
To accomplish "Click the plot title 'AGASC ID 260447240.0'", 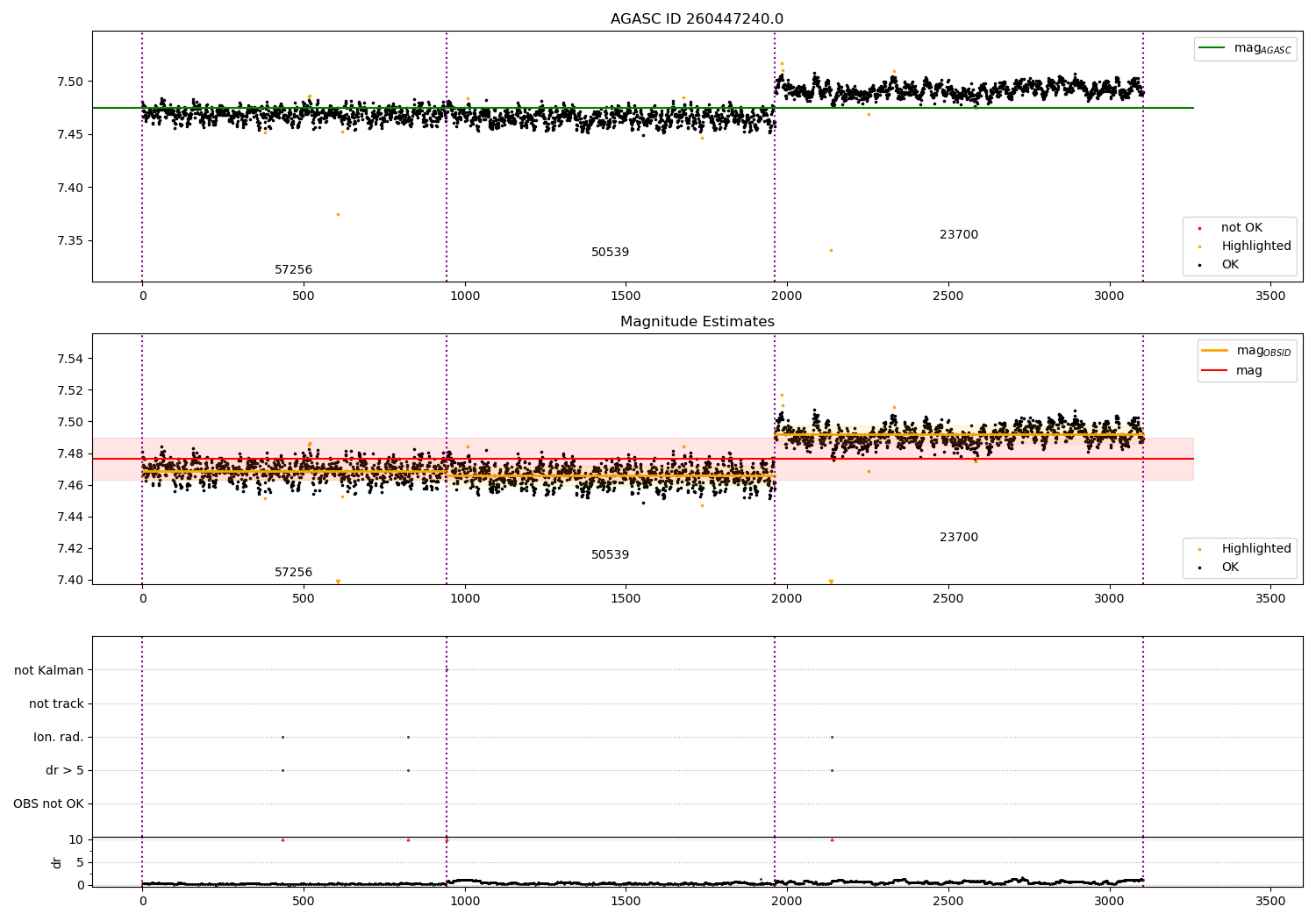I will pos(697,19).
